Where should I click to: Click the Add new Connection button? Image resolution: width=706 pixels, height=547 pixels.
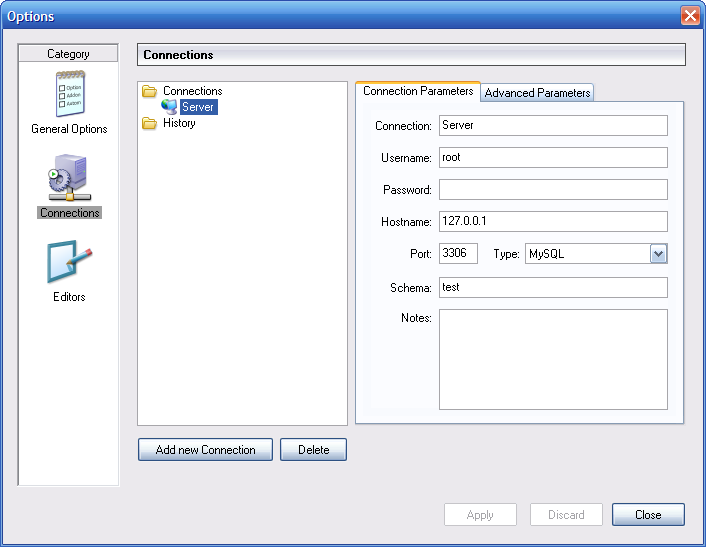pyautogui.click(x=205, y=450)
